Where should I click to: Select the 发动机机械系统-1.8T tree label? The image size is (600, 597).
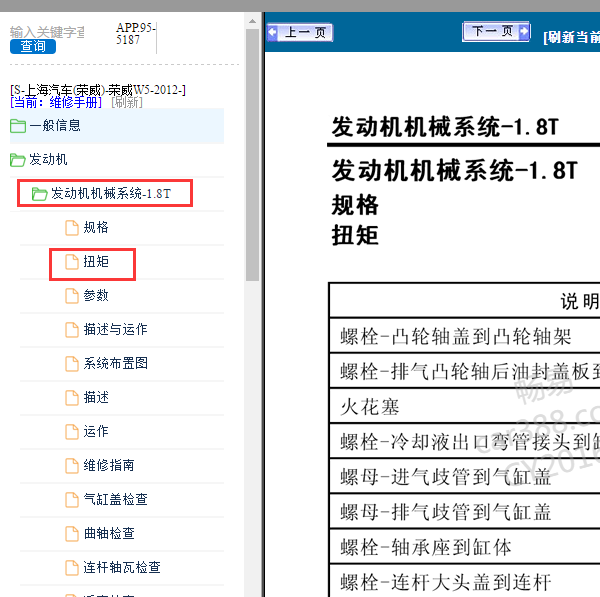(111, 193)
